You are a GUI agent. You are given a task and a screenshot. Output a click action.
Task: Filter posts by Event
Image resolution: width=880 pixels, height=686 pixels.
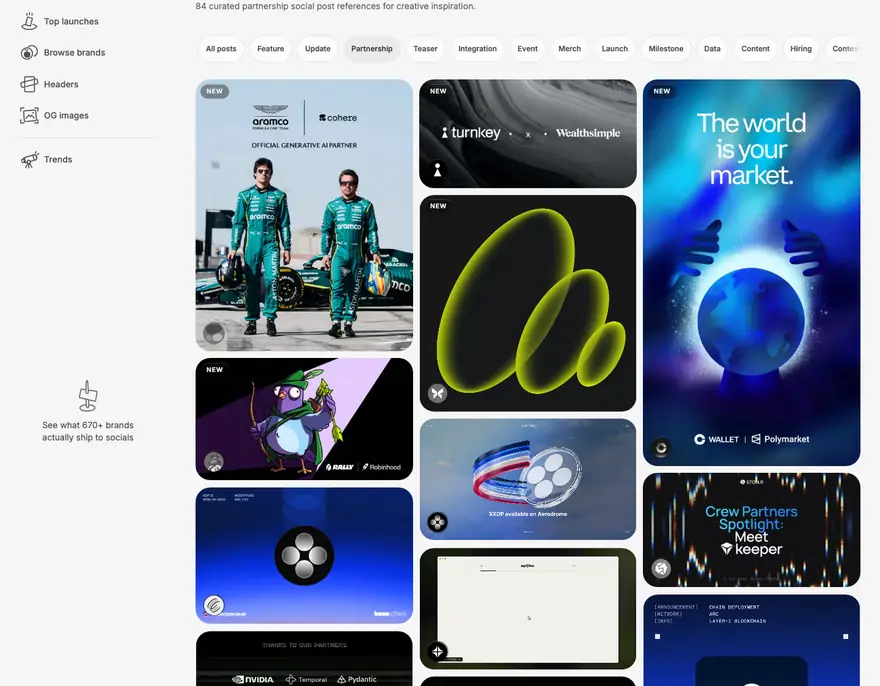[x=528, y=49]
